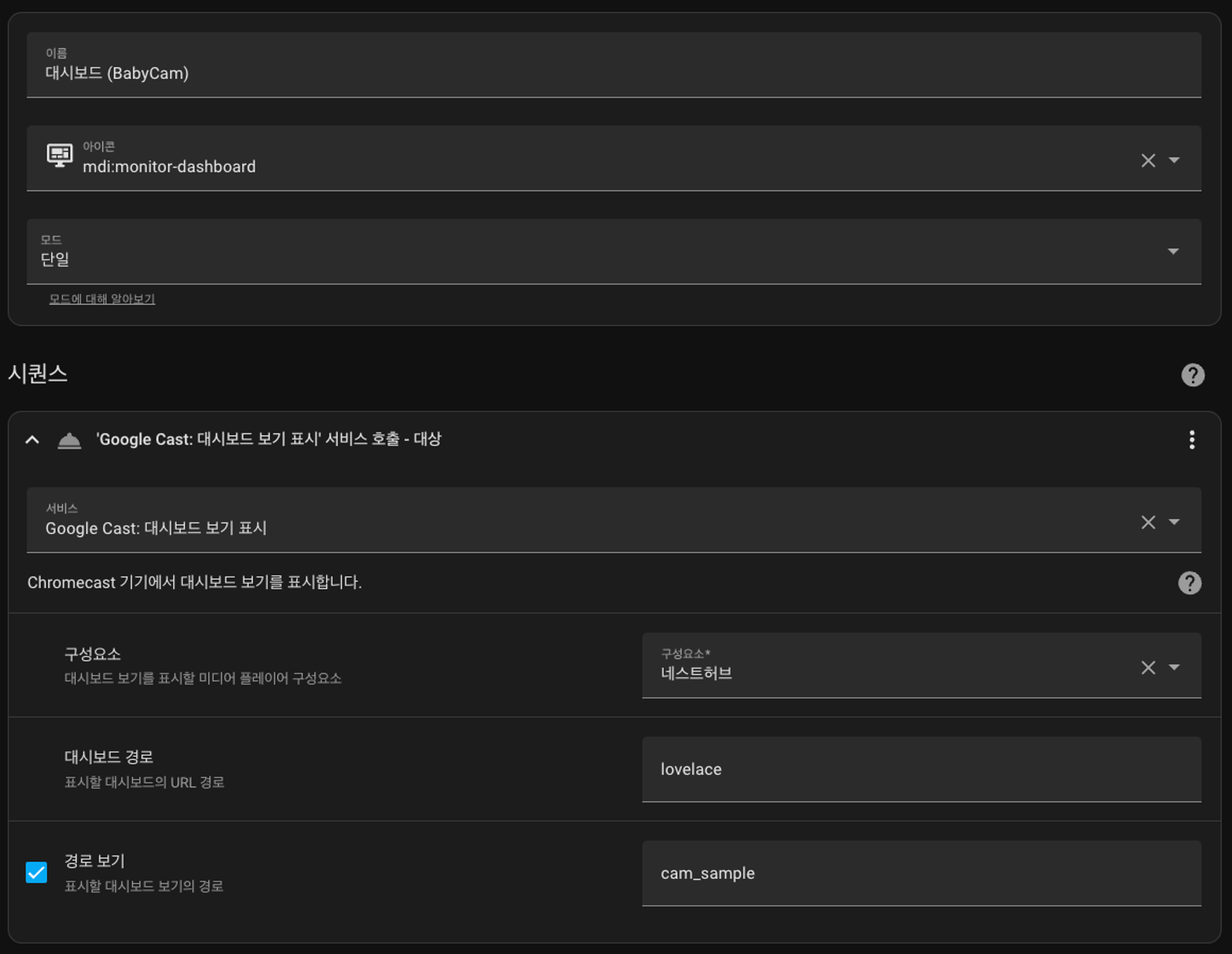
Task: Expand the 서비스 selection dropdown arrow
Action: click(x=1174, y=522)
